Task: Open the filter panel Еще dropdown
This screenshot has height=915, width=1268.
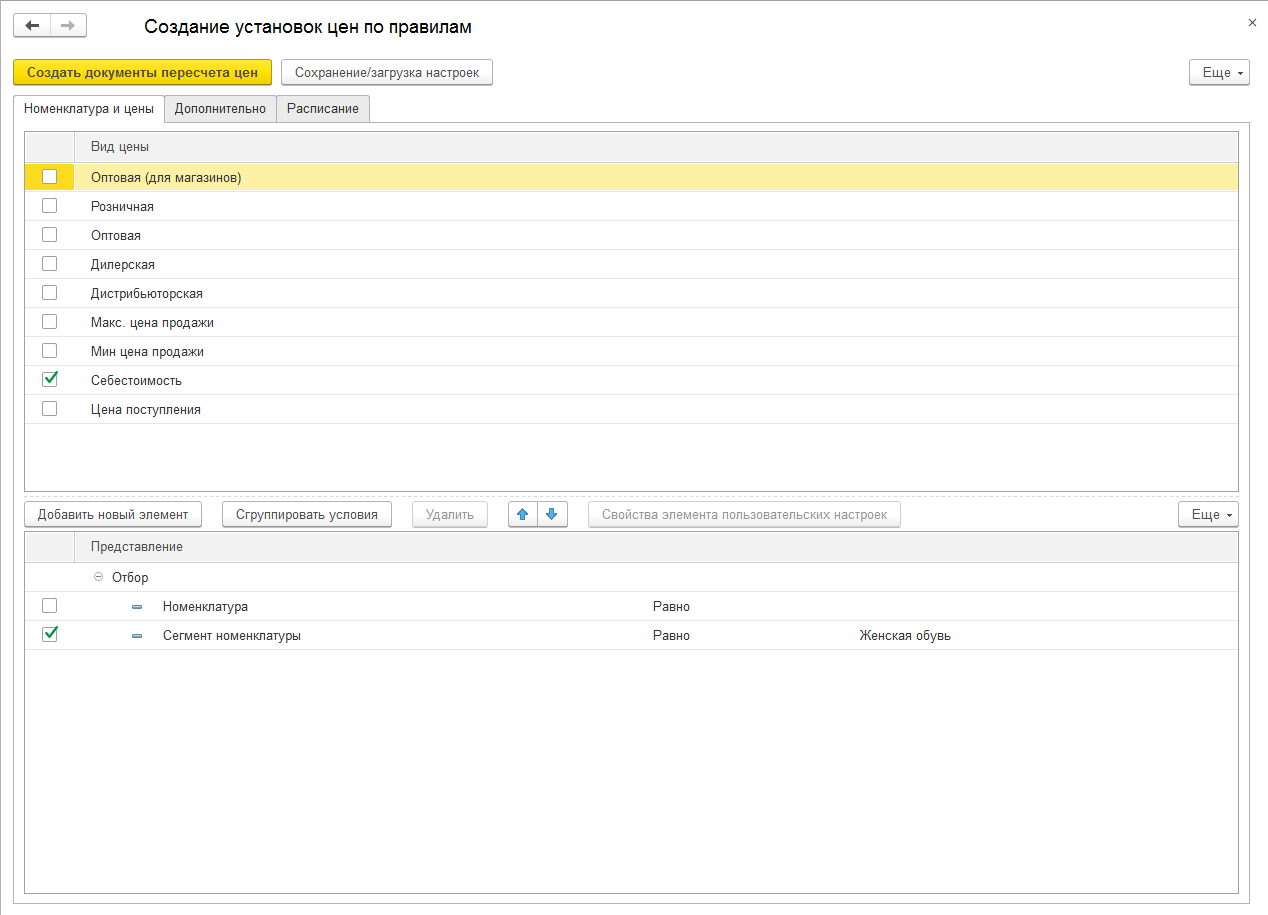Action: coord(1209,514)
